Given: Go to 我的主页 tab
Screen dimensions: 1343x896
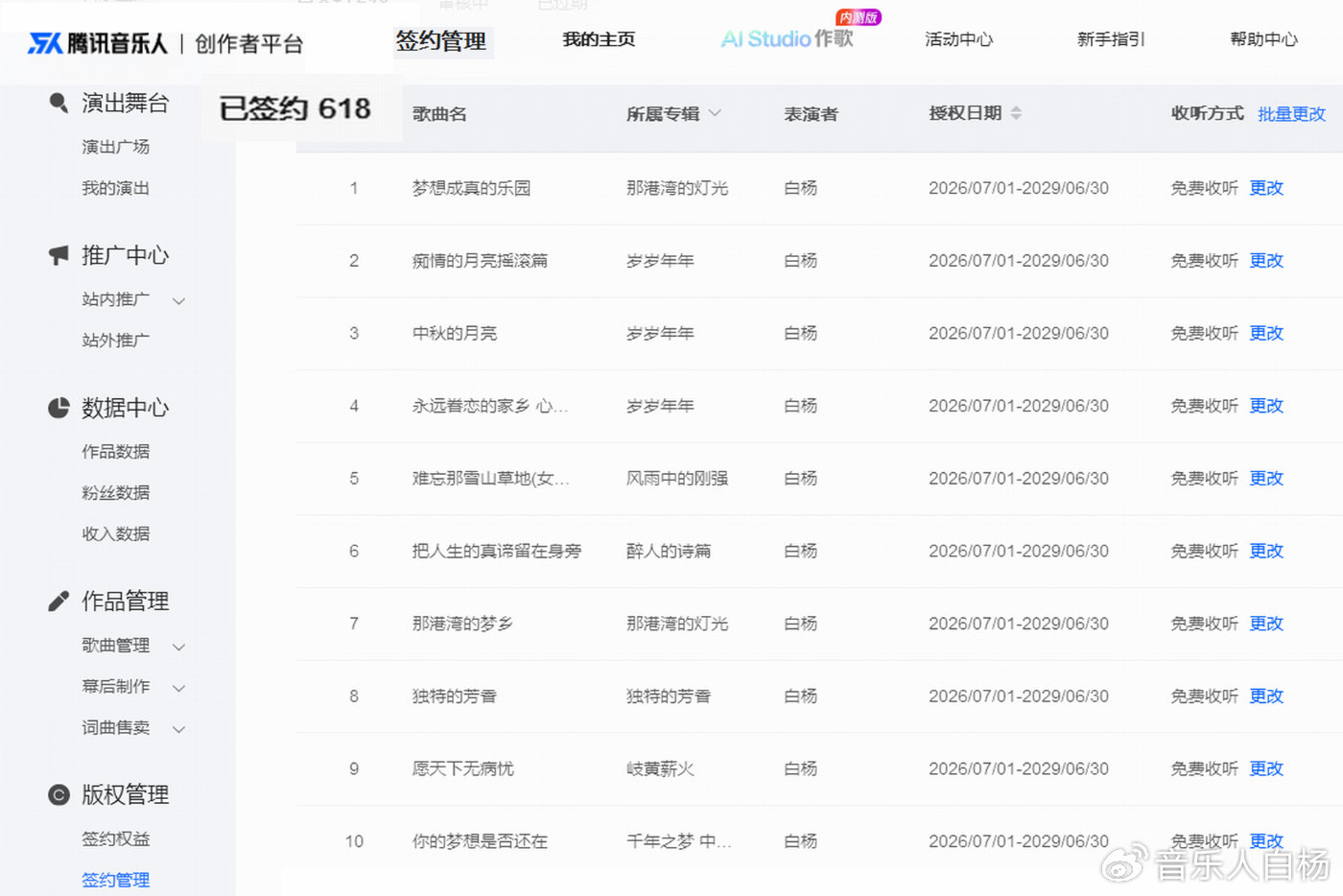Looking at the screenshot, I should click(599, 39).
